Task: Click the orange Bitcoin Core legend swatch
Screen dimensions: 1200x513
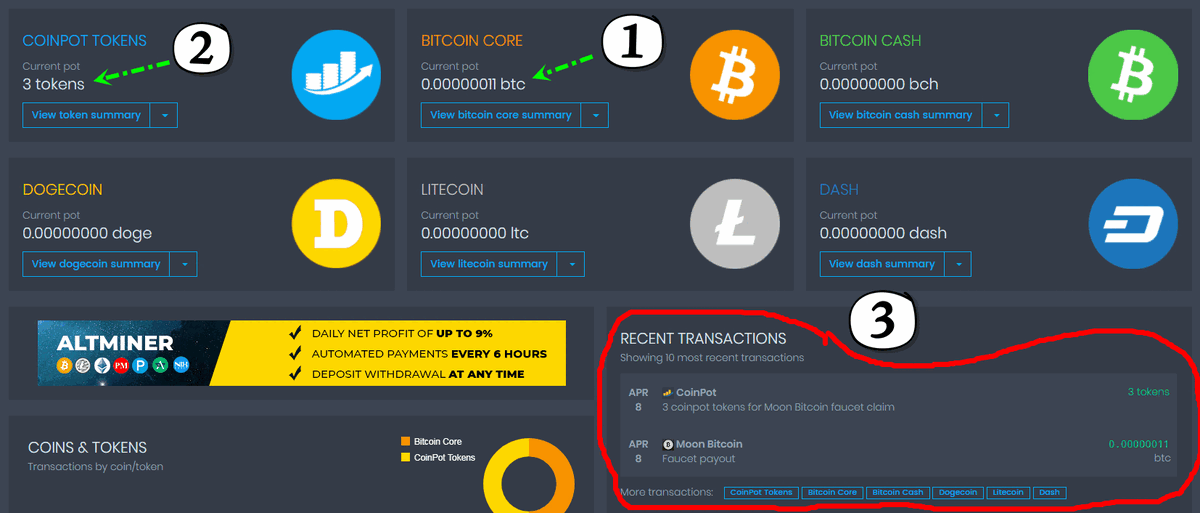Action: [405, 441]
